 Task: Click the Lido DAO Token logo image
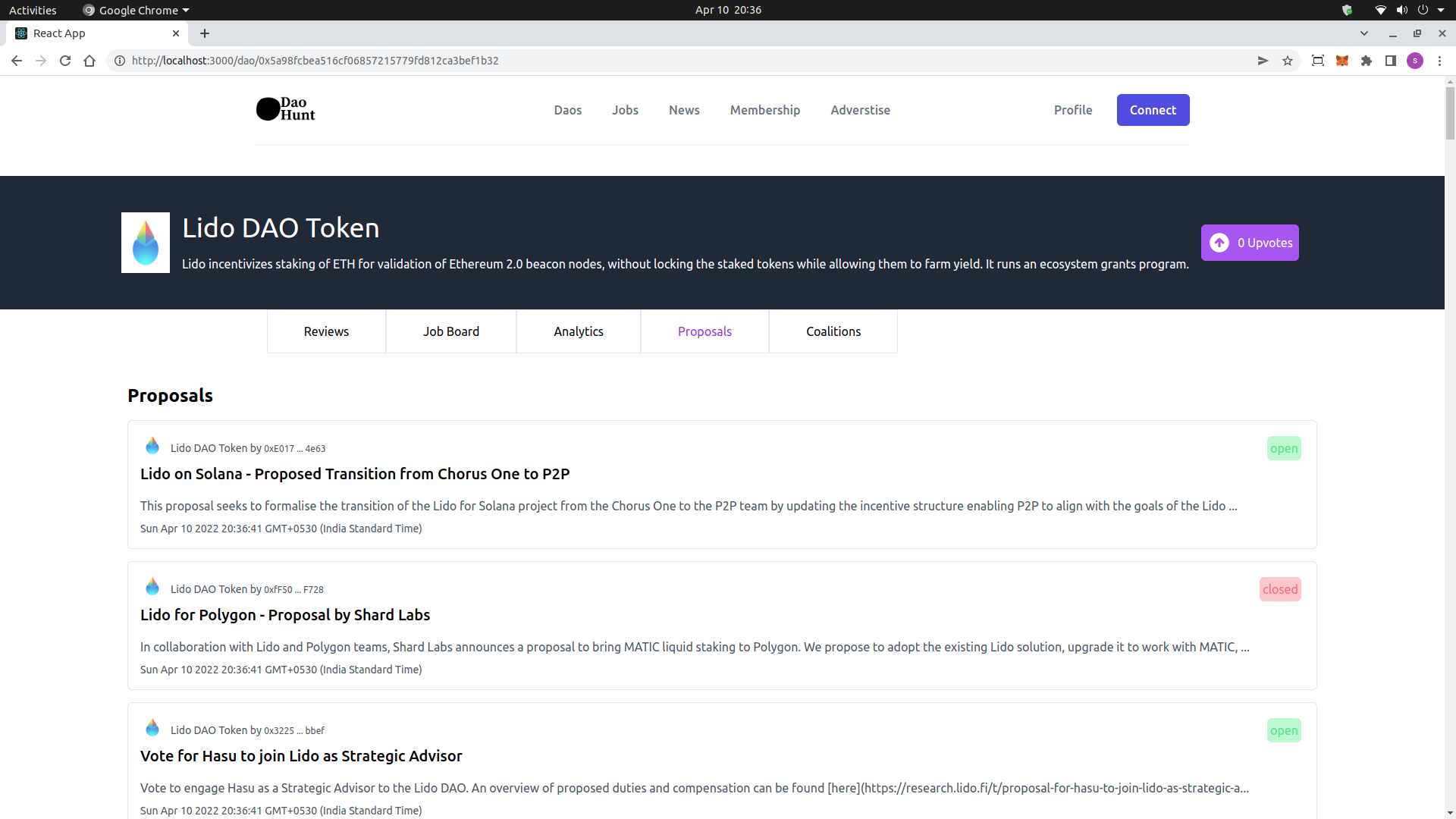(146, 243)
